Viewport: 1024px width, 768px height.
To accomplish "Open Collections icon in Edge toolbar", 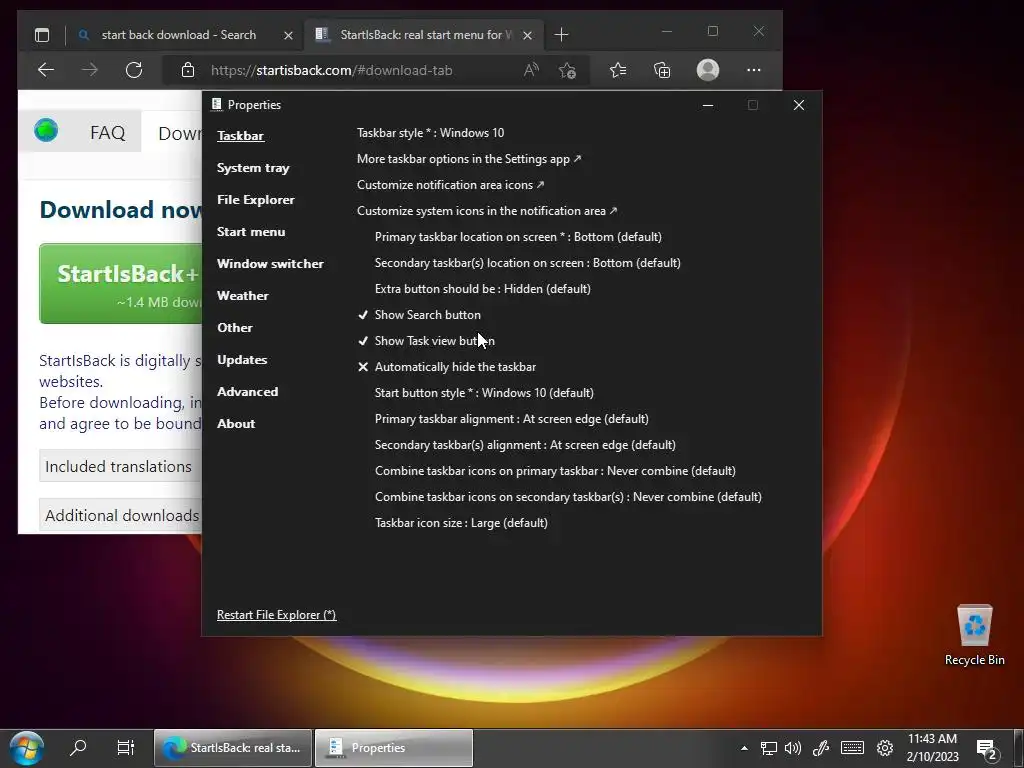I will click(x=662, y=70).
